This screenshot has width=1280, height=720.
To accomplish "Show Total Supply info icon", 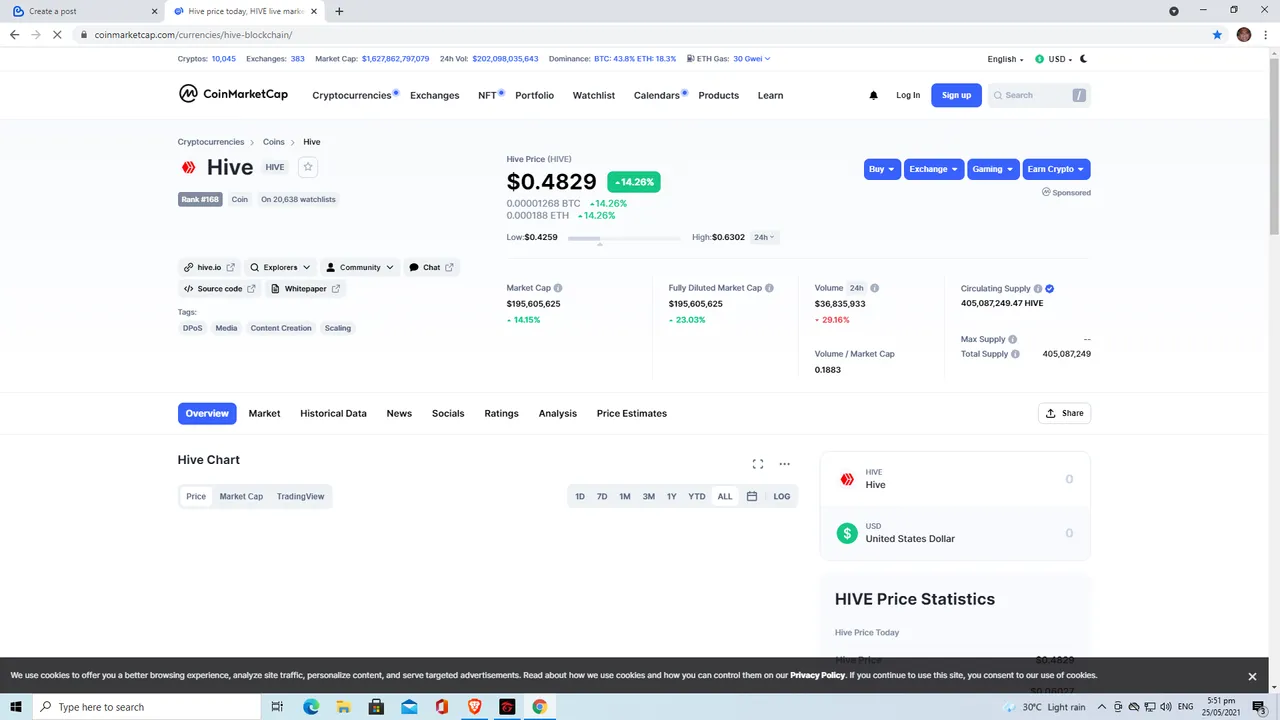I will point(1015,354).
